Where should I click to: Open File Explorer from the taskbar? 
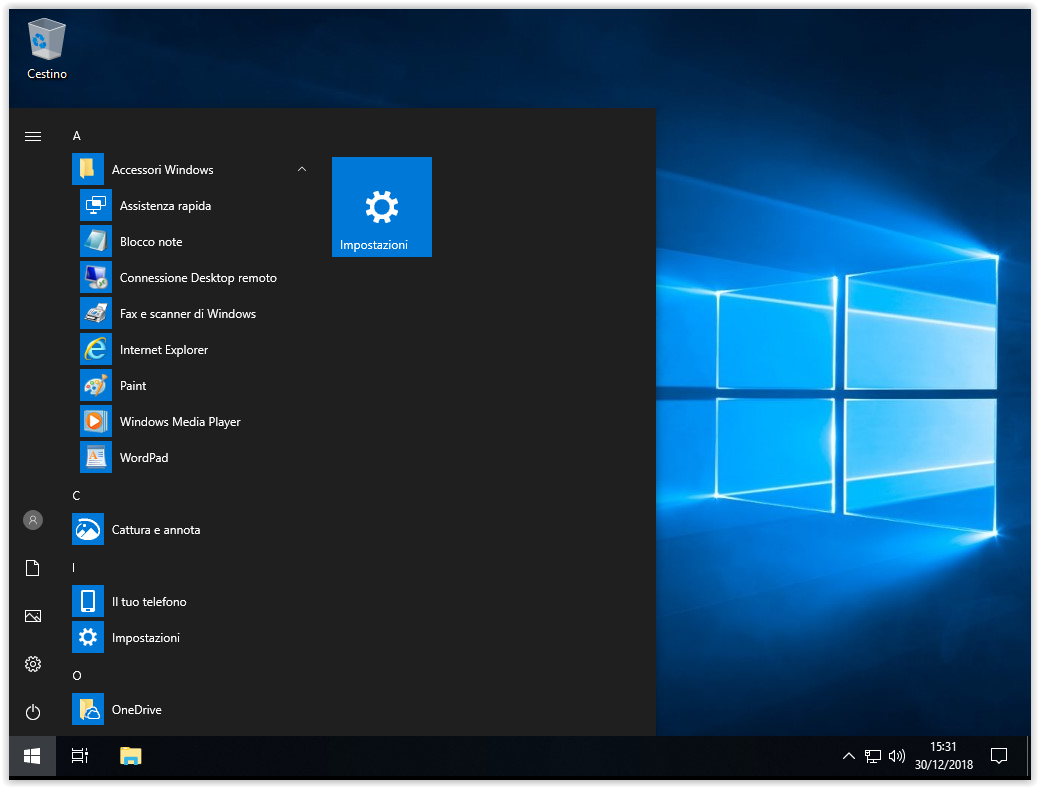pos(131,756)
